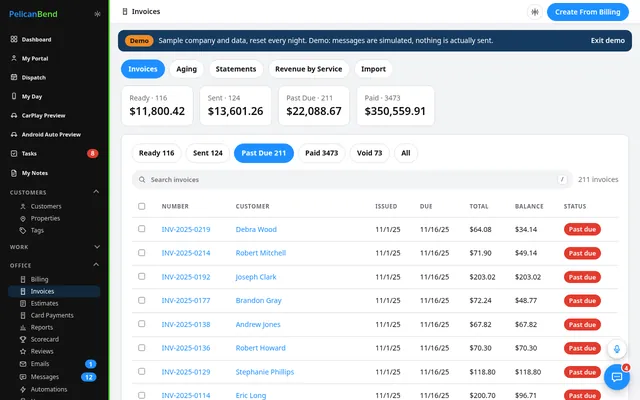Click the Search invoices field
Image resolution: width=640 pixels, height=400 pixels.
352,180
